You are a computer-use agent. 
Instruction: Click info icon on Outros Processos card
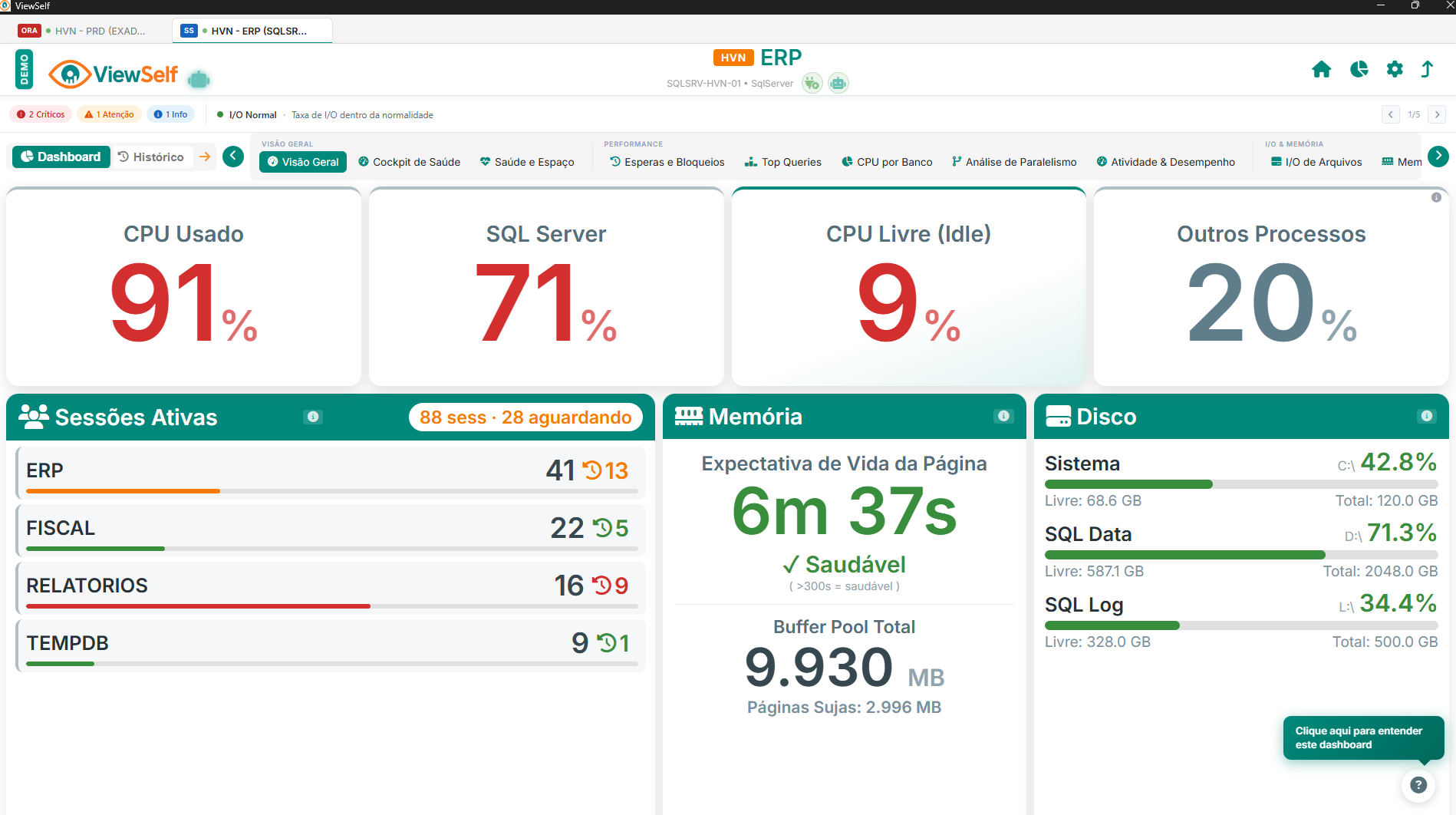click(x=1436, y=197)
